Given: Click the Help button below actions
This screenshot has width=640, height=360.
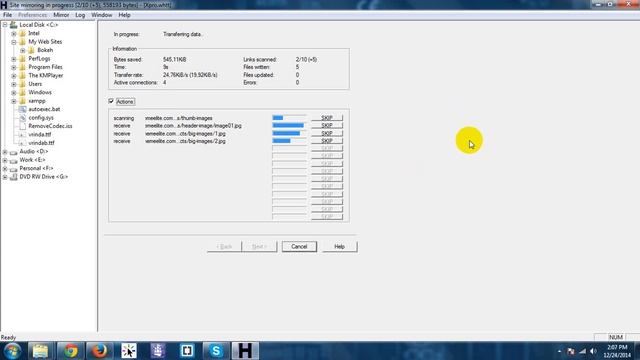Looking at the screenshot, I should click(x=340, y=247).
